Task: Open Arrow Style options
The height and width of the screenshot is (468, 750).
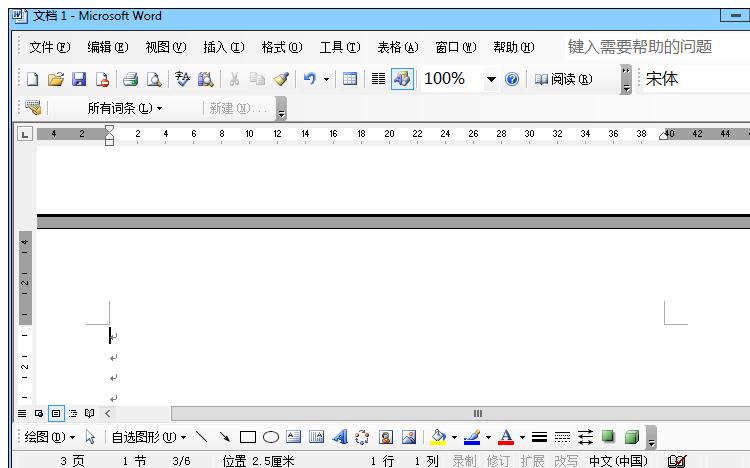Action: 585,437
